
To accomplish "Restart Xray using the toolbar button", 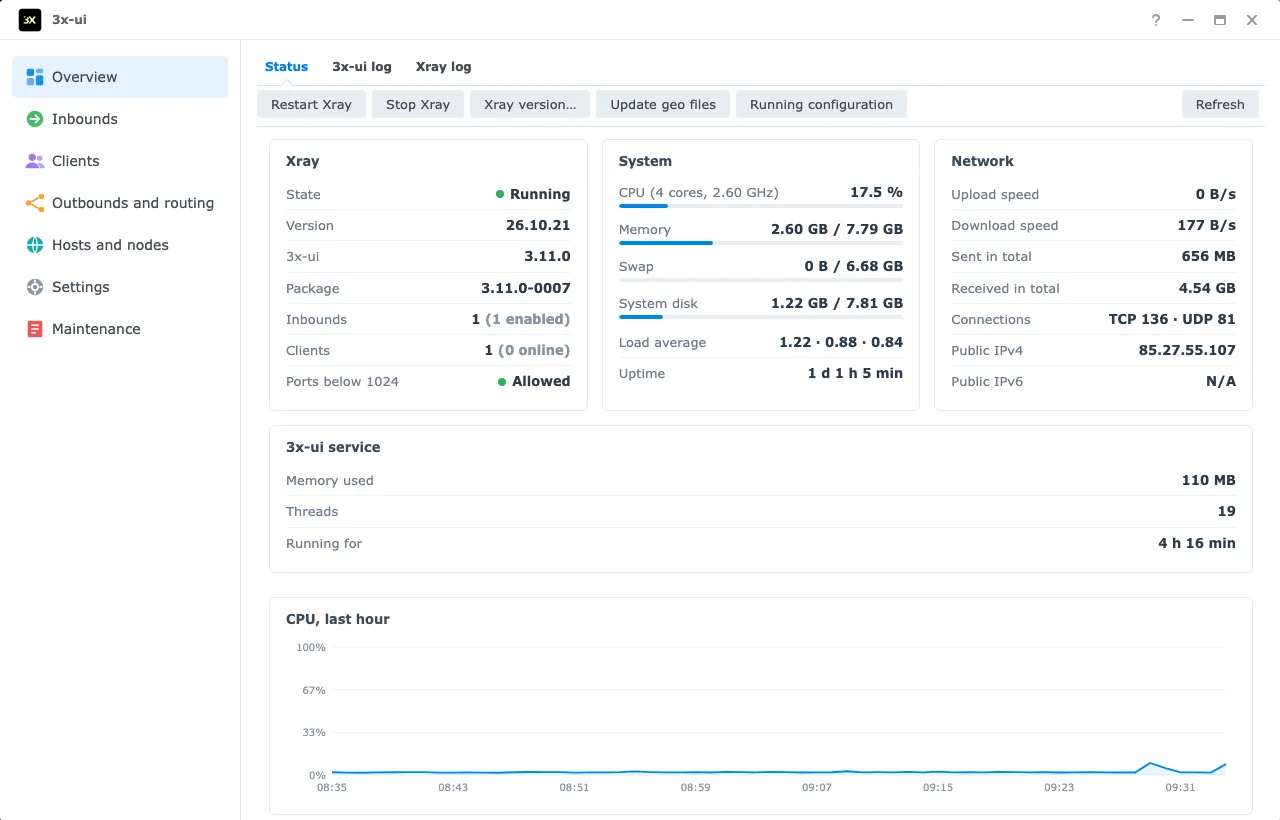I will pos(311,104).
